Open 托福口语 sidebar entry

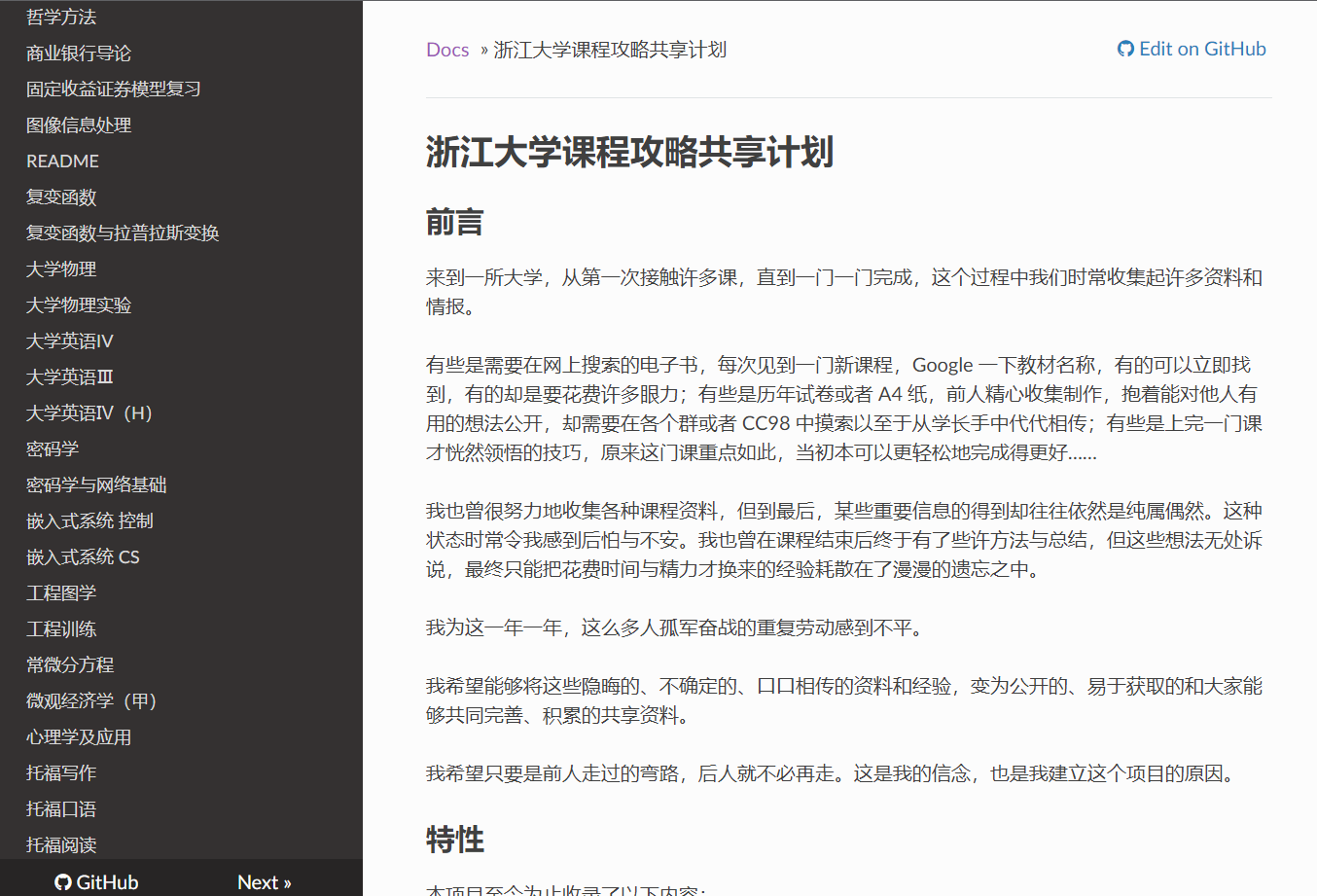tap(61, 809)
